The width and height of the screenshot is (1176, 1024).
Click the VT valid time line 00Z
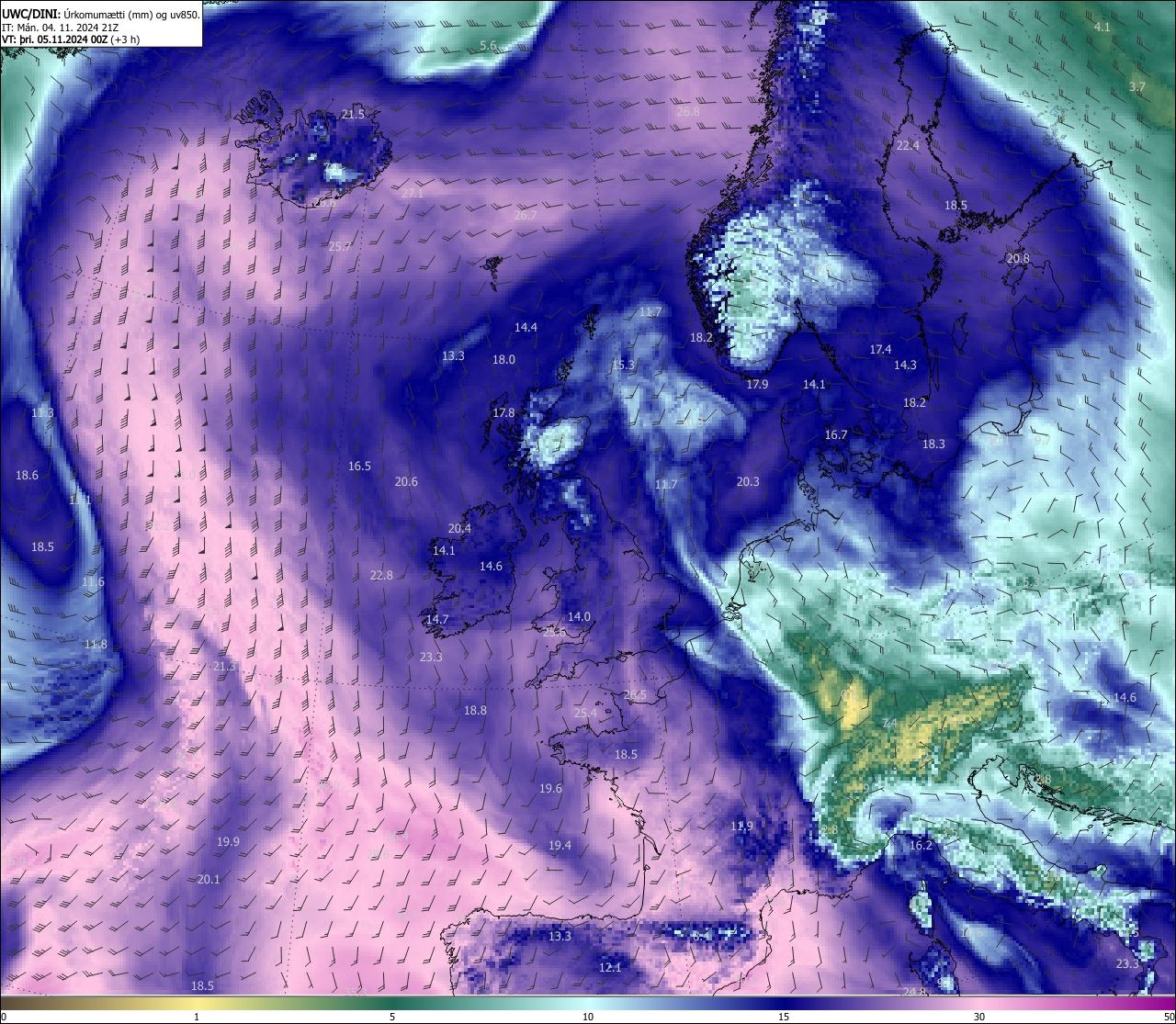click(72, 39)
